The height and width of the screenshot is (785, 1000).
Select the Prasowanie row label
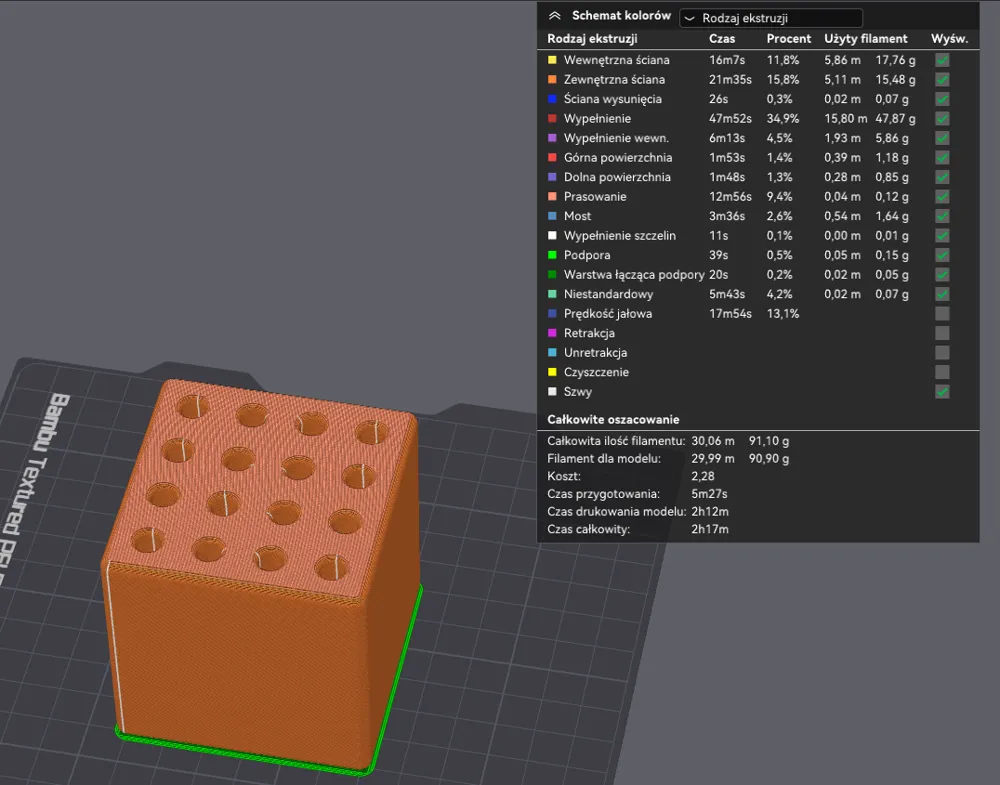click(595, 196)
